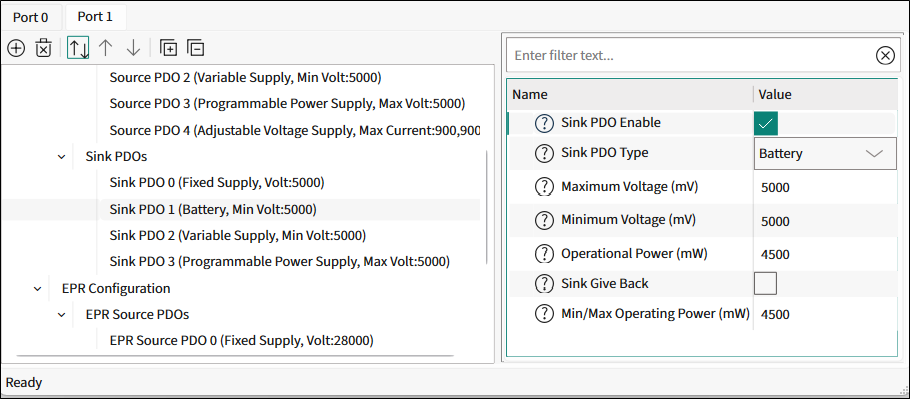
Task: Collapse the Sink PDOs tree node
Action: 62,157
